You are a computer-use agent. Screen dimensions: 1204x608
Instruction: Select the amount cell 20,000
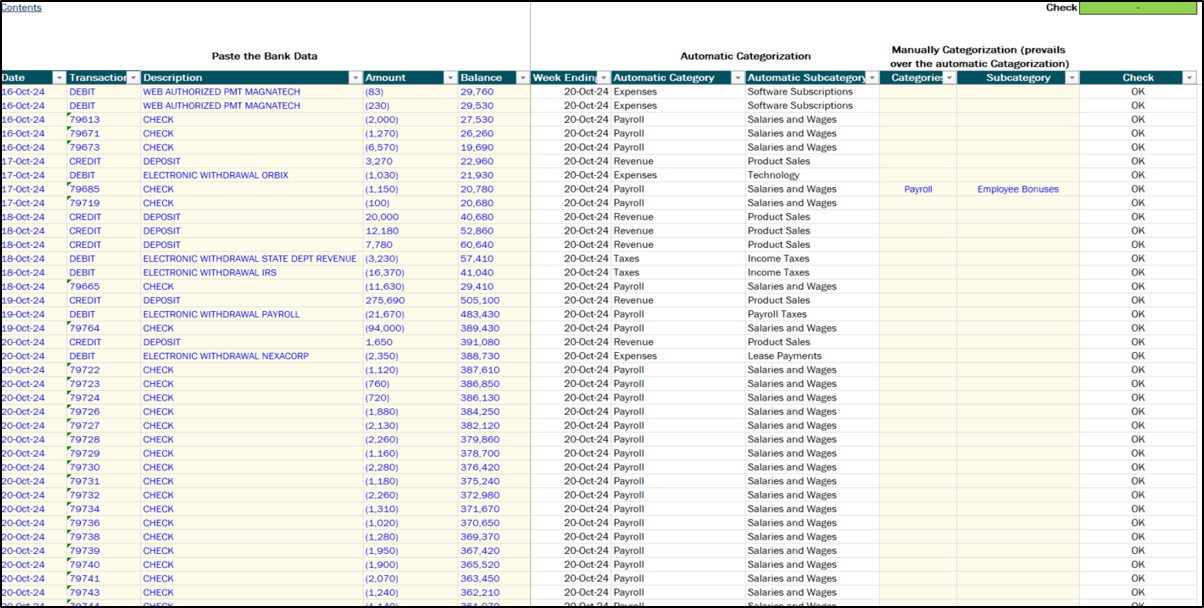[409, 217]
